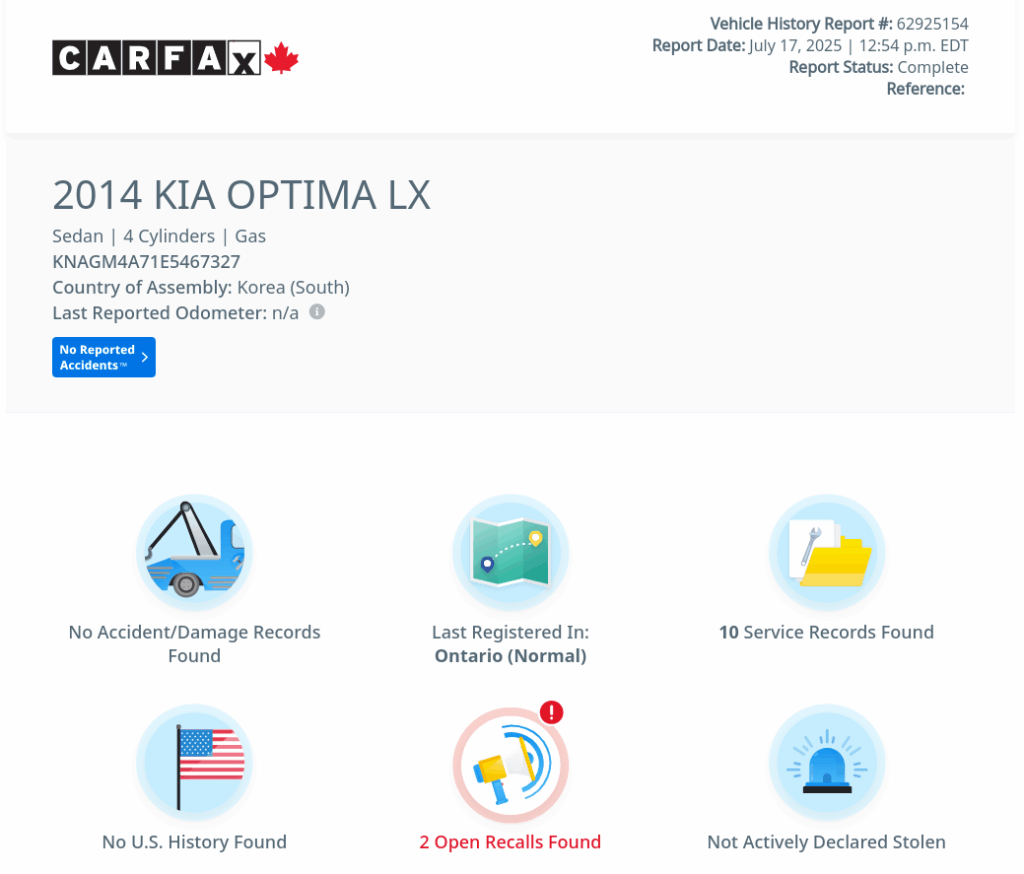This screenshot has height=874, width=1024.
Task: Open the megaphone open recalls icon
Action: tap(511, 764)
